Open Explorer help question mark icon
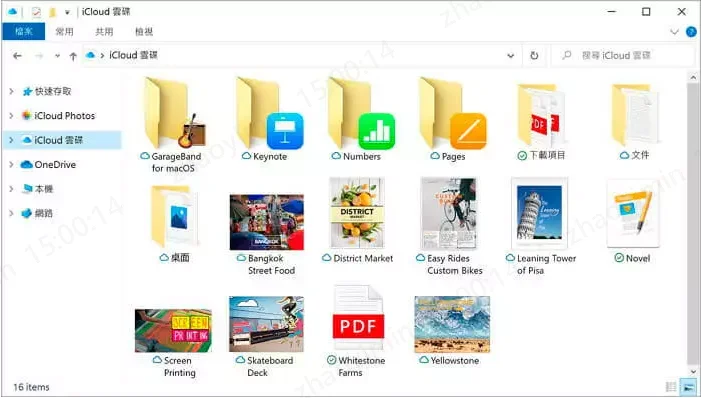This screenshot has width=701, height=398. pyautogui.click(x=691, y=32)
